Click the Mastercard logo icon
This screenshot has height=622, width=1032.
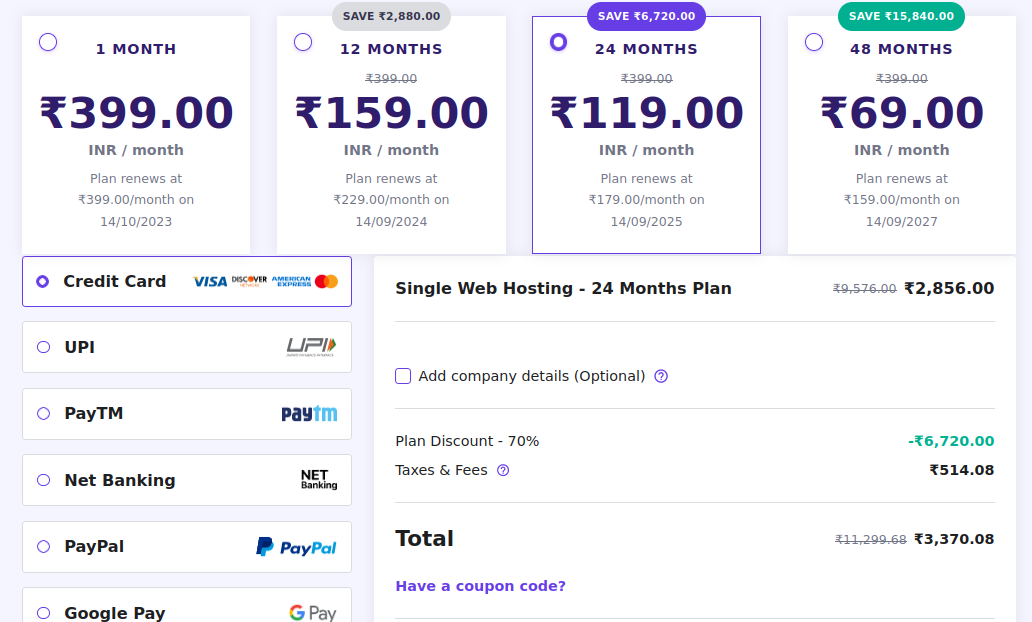pos(326,282)
